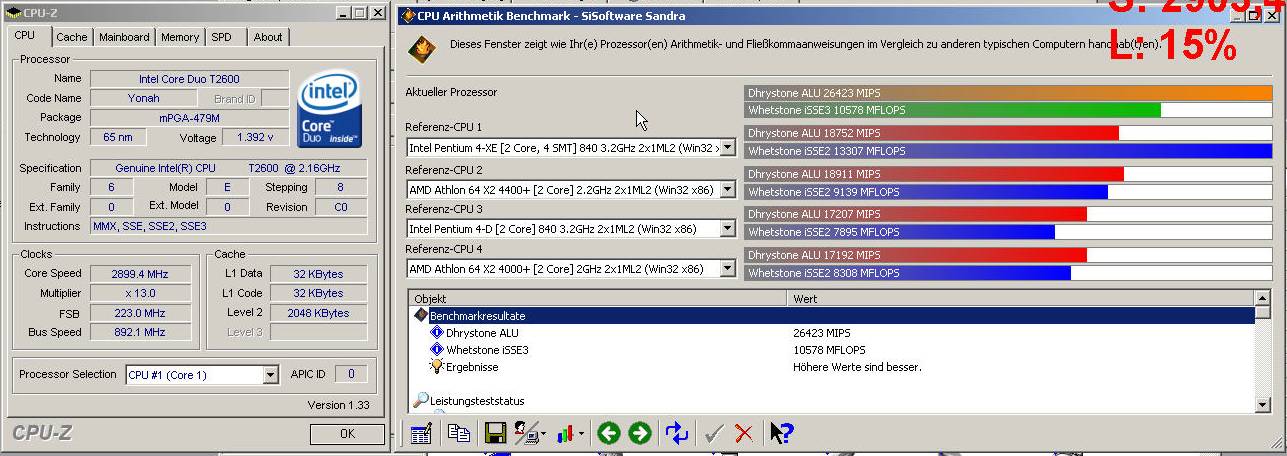Image resolution: width=1287 pixels, height=456 pixels.
Task: Click the green forward arrow icon
Action: [x=640, y=433]
